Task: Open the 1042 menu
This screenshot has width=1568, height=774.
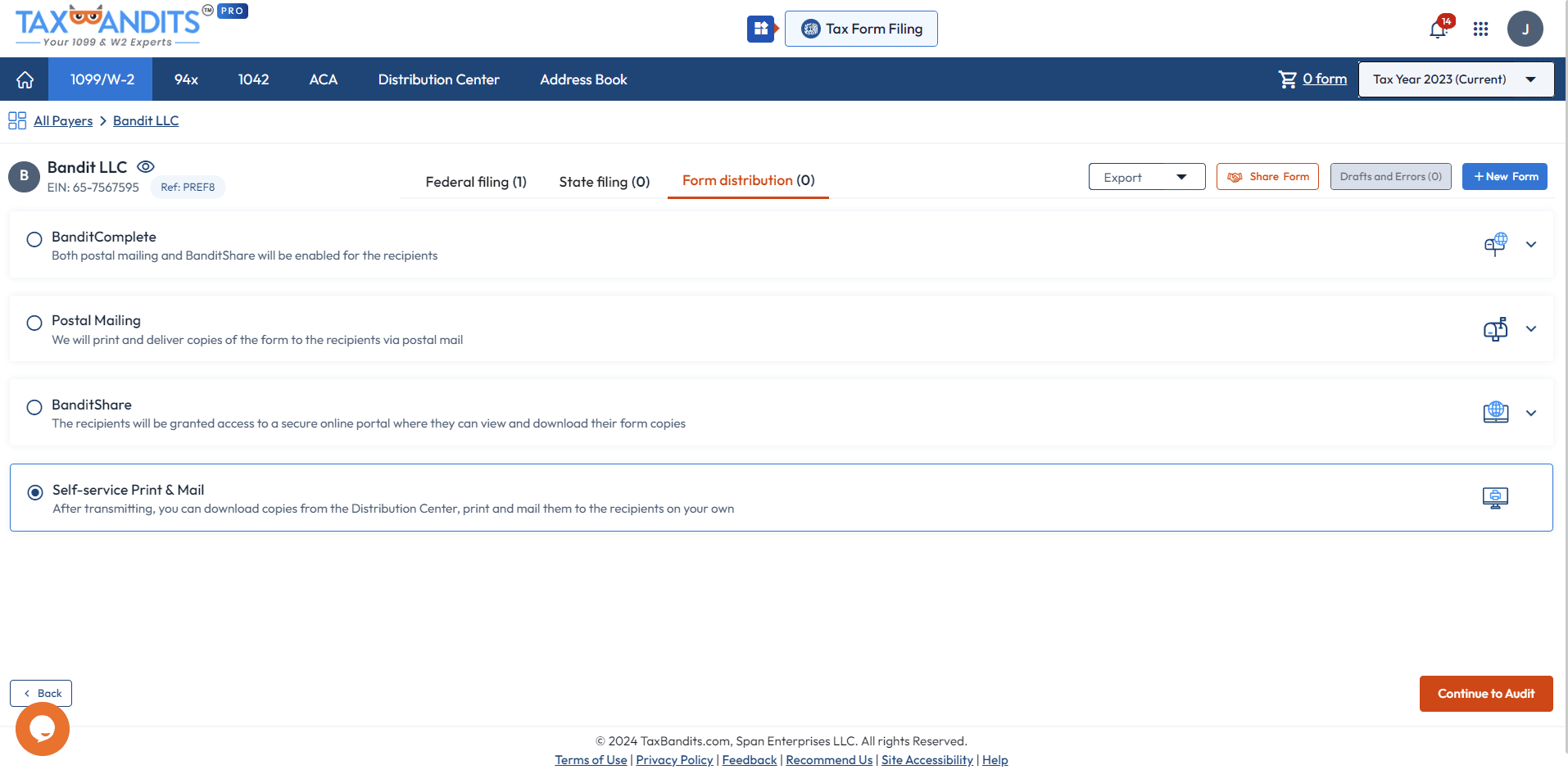Action: point(253,79)
